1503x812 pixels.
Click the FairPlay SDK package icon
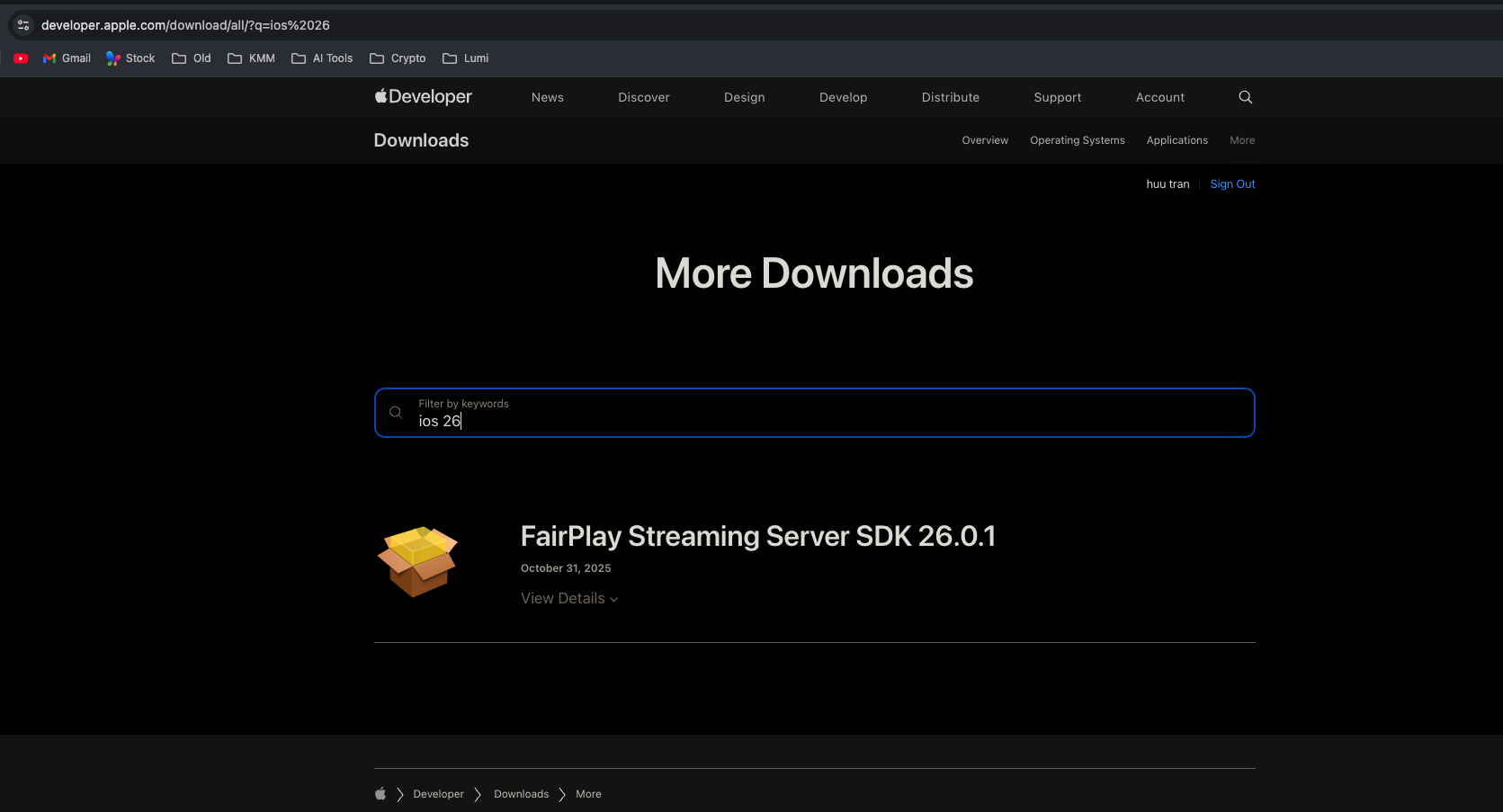click(417, 562)
